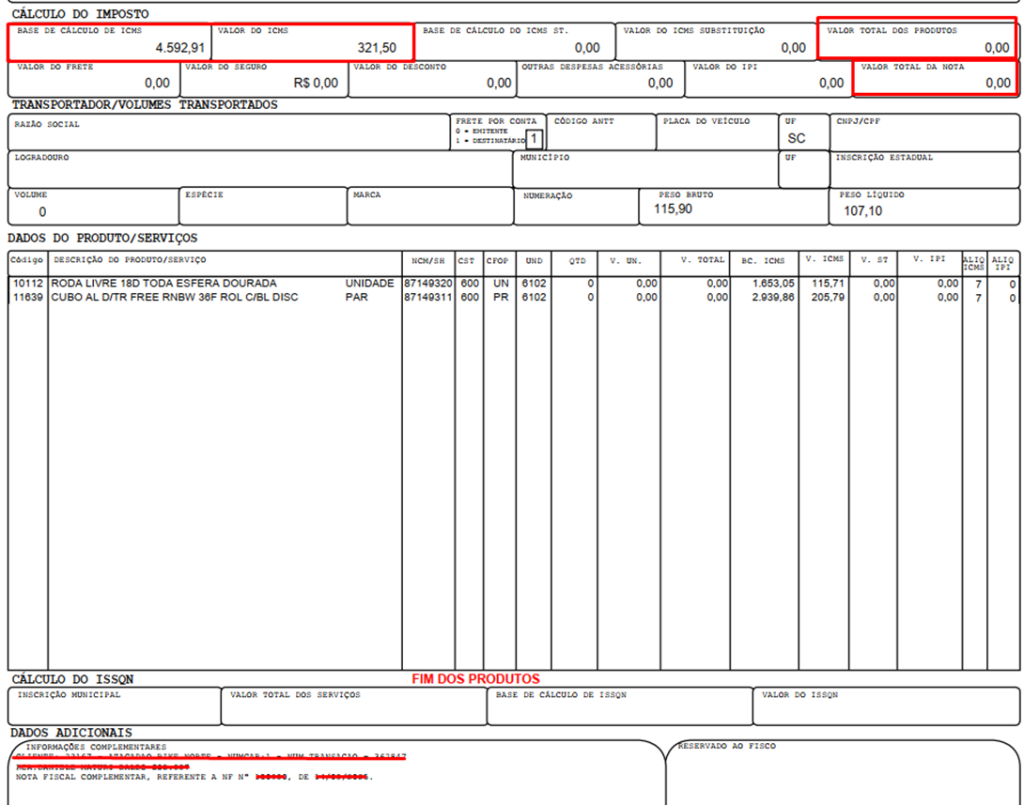Click the Valor do Desconto amount
The image size is (1024, 805).
point(499,83)
